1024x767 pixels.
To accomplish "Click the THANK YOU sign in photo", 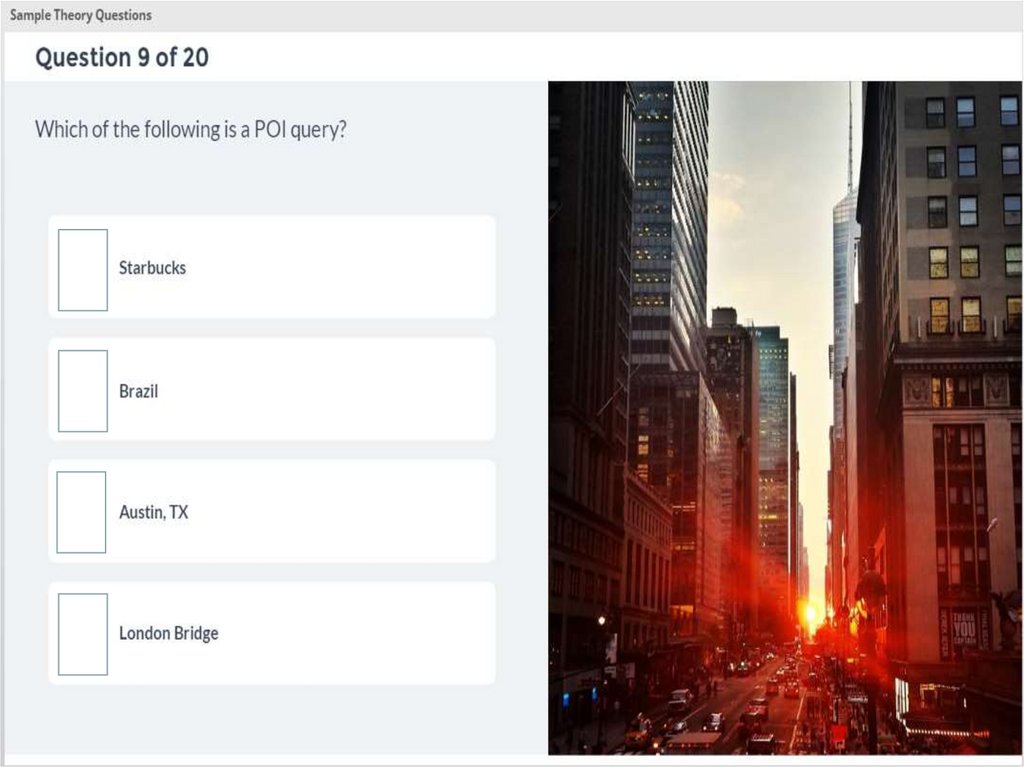I will 964,628.
